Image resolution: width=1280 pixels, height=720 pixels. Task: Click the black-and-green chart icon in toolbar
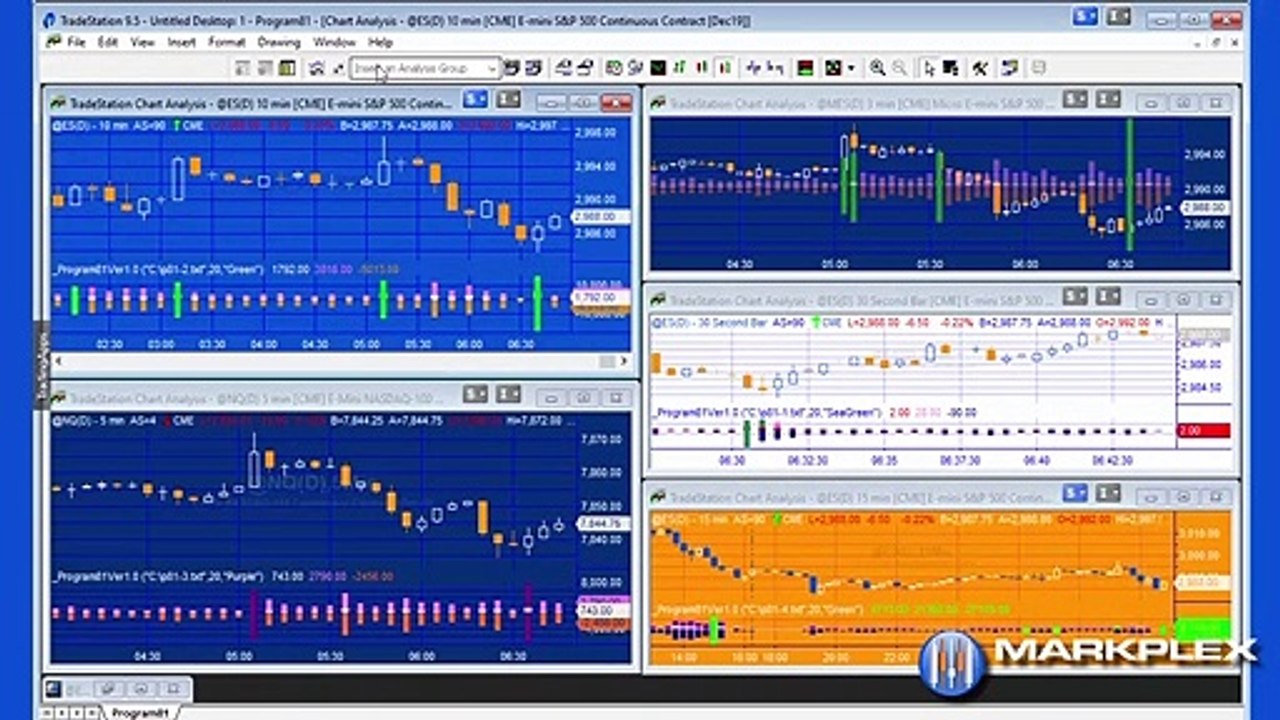[x=657, y=68]
